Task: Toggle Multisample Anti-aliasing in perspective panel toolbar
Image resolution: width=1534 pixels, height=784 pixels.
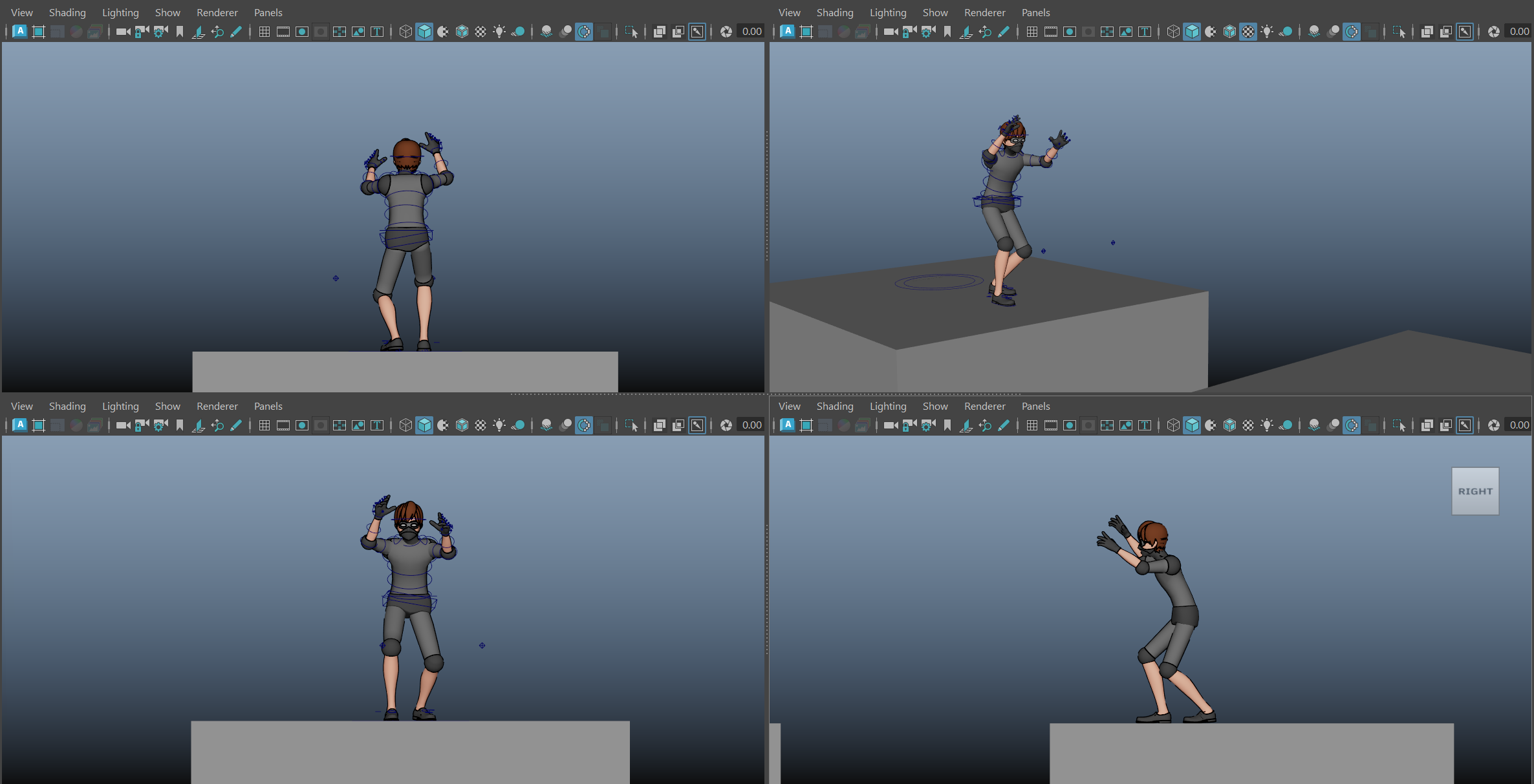Action: [1352, 32]
